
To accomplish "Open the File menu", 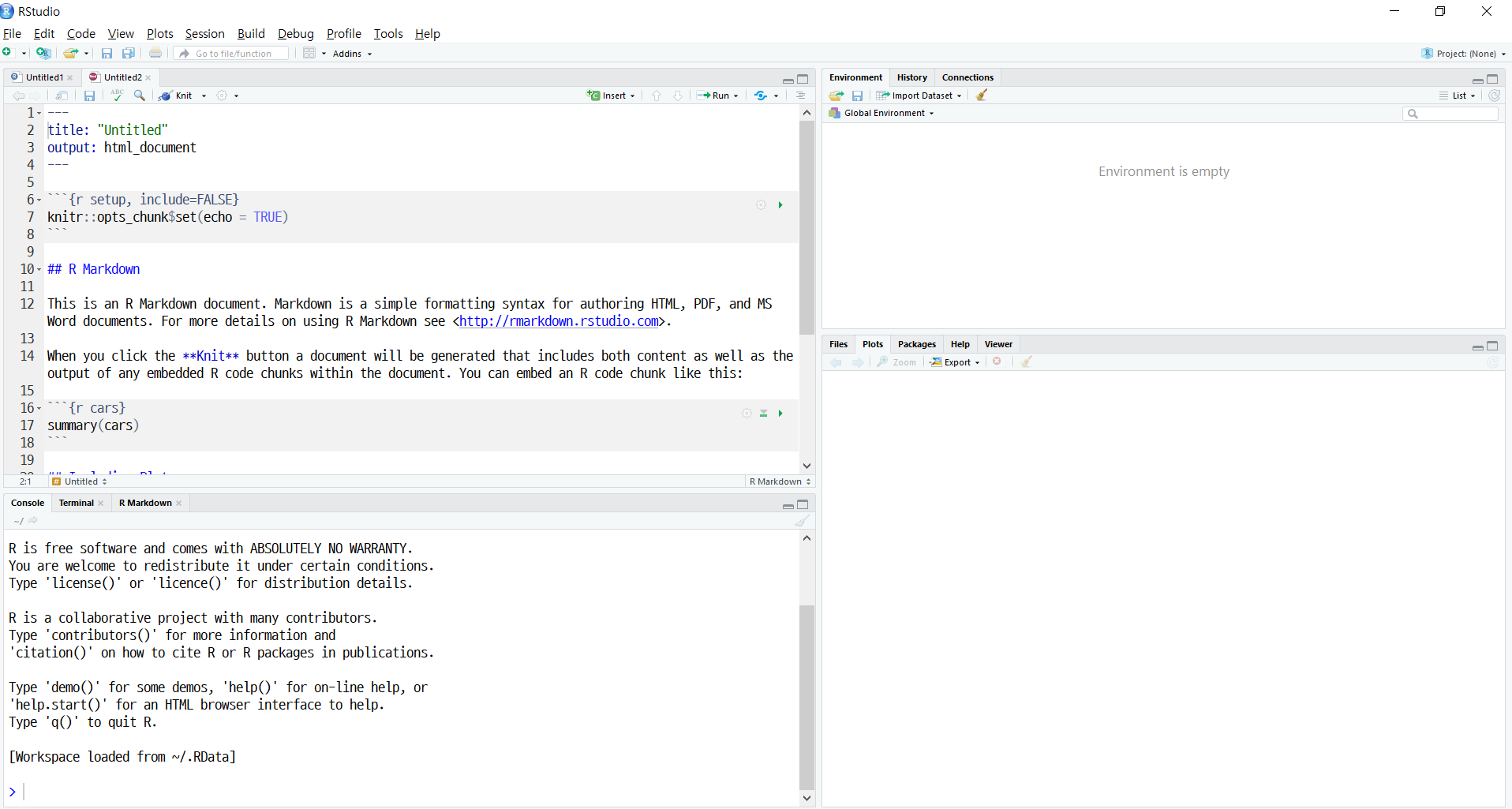I will [x=12, y=33].
